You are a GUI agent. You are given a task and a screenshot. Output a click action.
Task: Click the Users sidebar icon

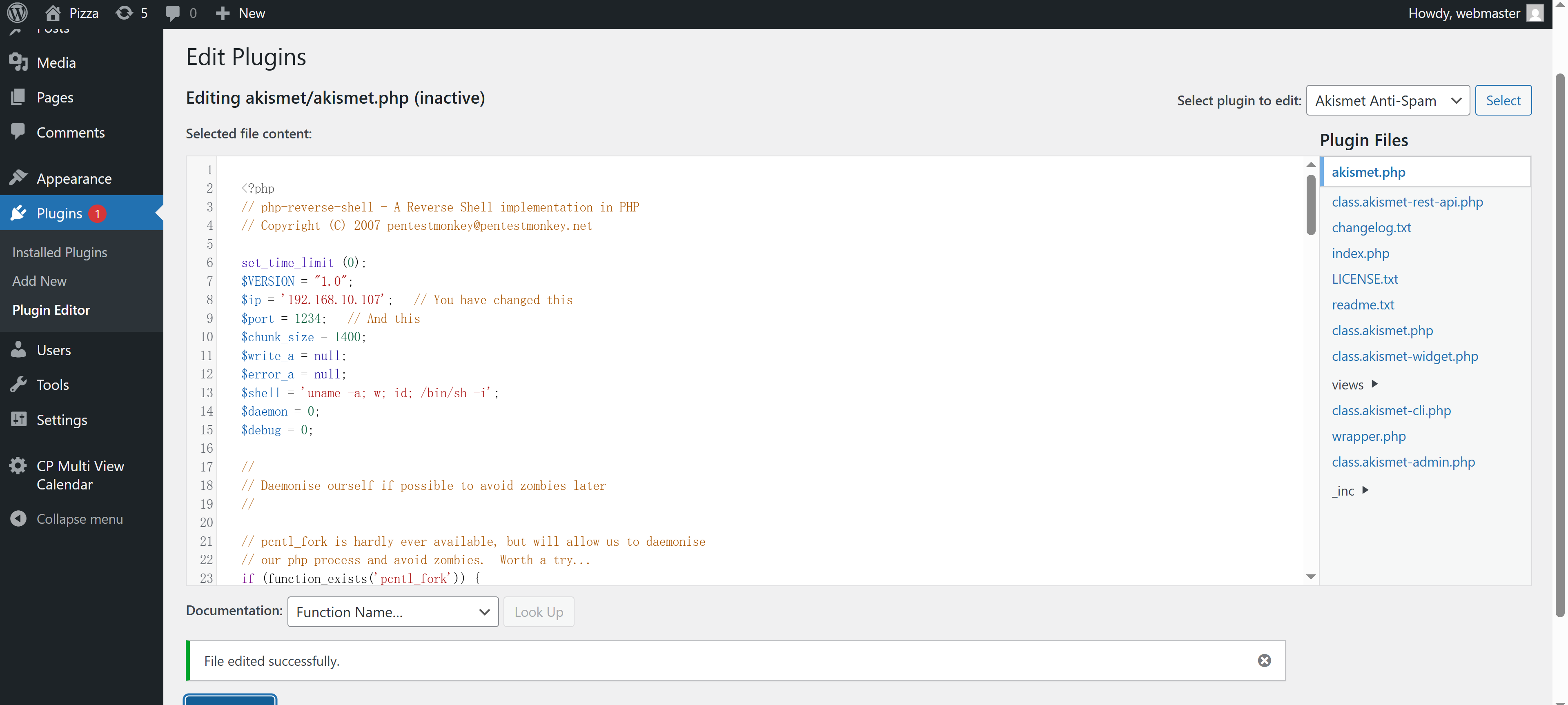coord(18,349)
